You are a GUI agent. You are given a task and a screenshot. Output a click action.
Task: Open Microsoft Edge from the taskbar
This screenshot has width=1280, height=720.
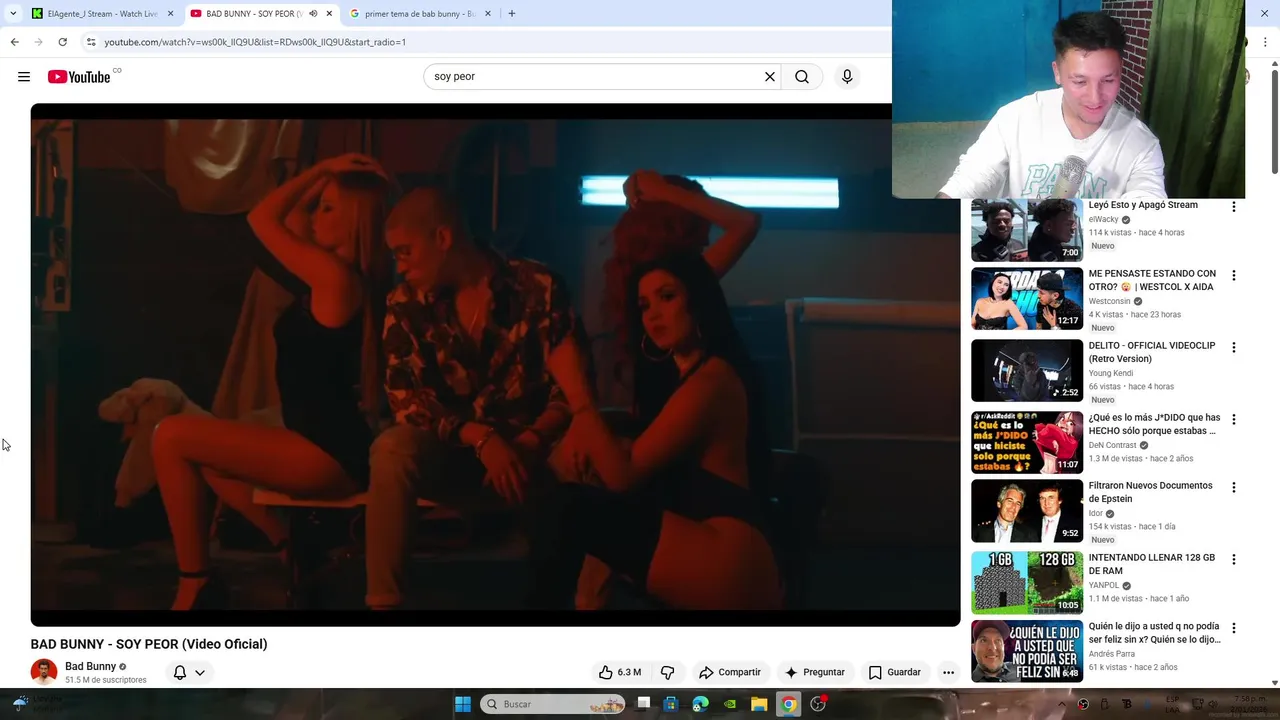click(x=701, y=704)
